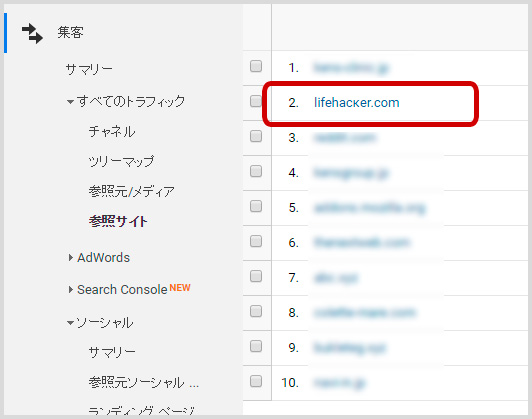Check the checkbox for row 3
Viewport: 532px width, 419px height.
256,136
